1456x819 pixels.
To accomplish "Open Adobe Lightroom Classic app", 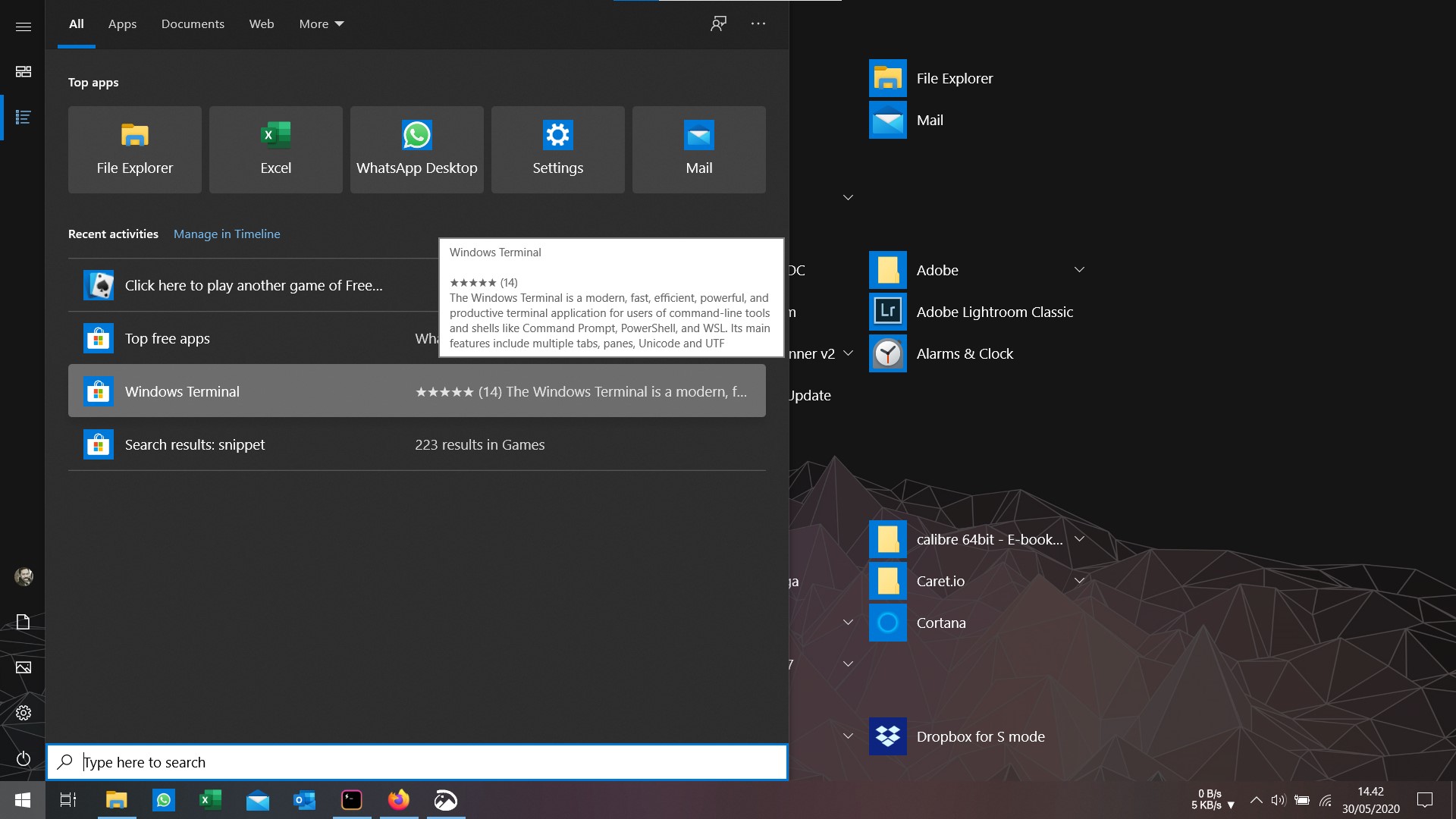I will point(971,312).
